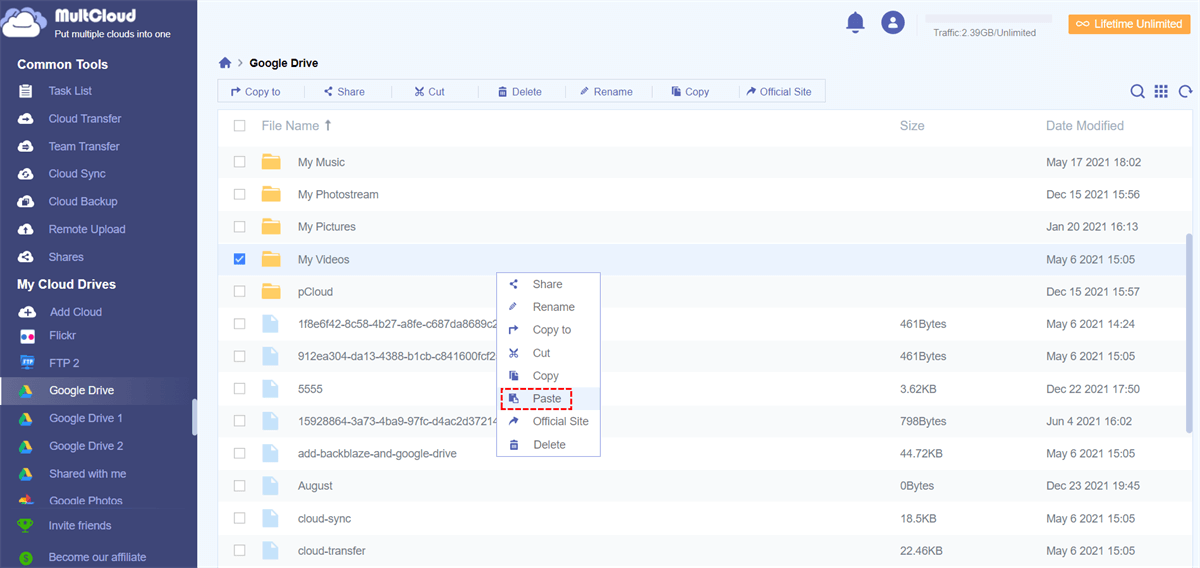The height and width of the screenshot is (568, 1200).
Task: Click Official Site toolbar button
Action: [x=778, y=92]
